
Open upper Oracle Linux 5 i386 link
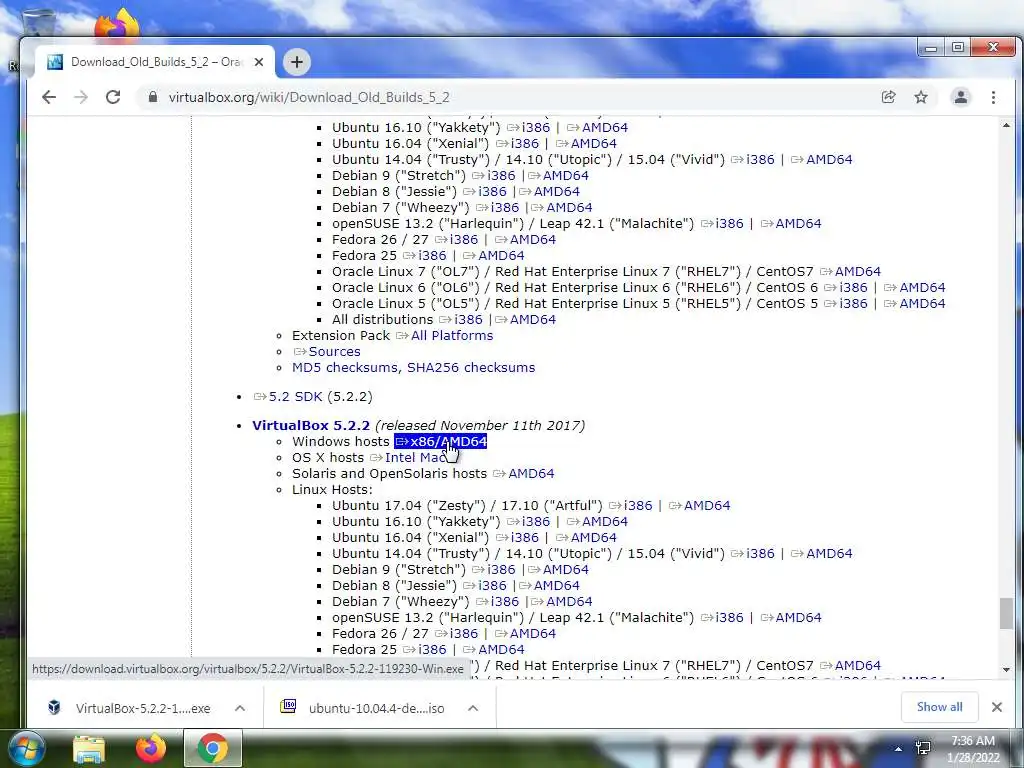pyautogui.click(x=846, y=304)
